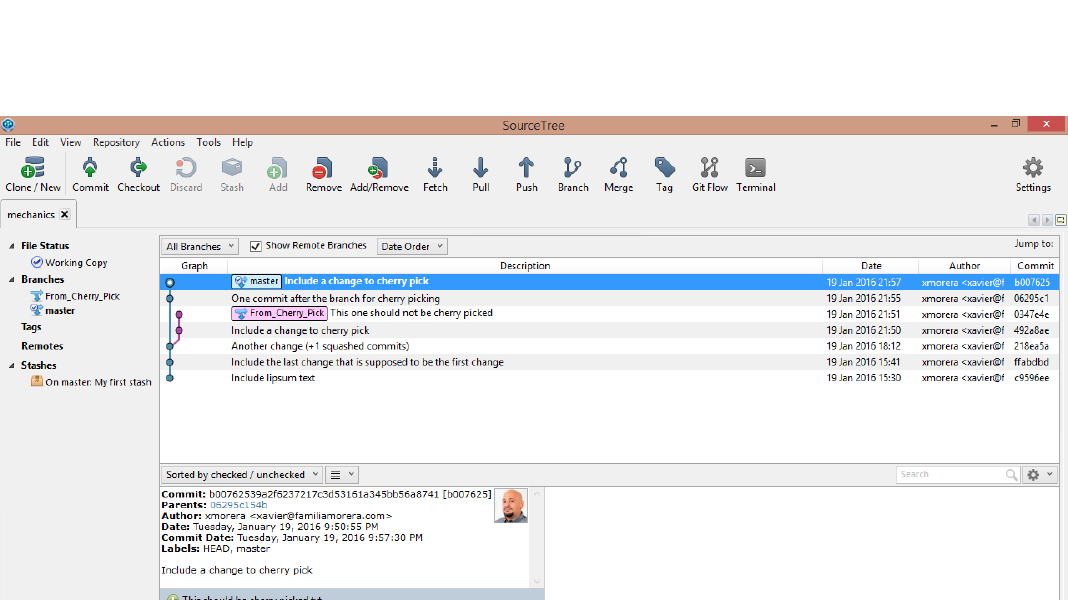Toggle Show Remote Branches checkbox
Image resolution: width=1068 pixels, height=600 pixels.
[255, 246]
